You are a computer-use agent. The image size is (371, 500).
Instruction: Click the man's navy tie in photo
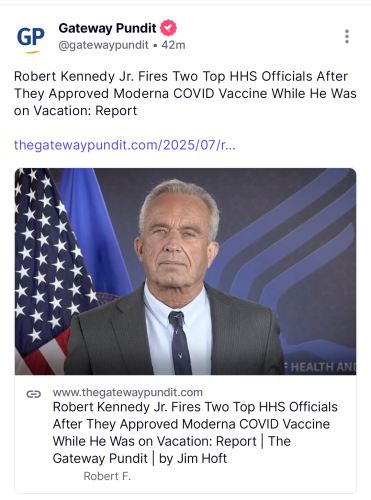tap(180, 343)
